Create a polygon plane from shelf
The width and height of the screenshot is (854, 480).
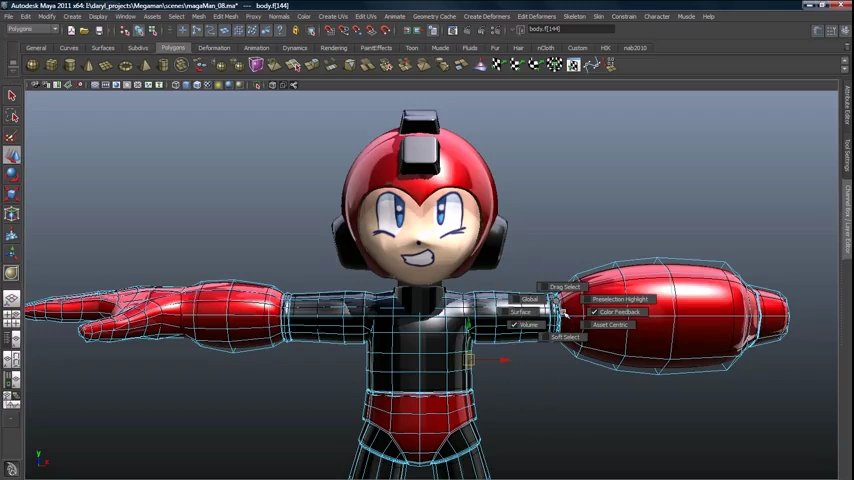click(106, 65)
